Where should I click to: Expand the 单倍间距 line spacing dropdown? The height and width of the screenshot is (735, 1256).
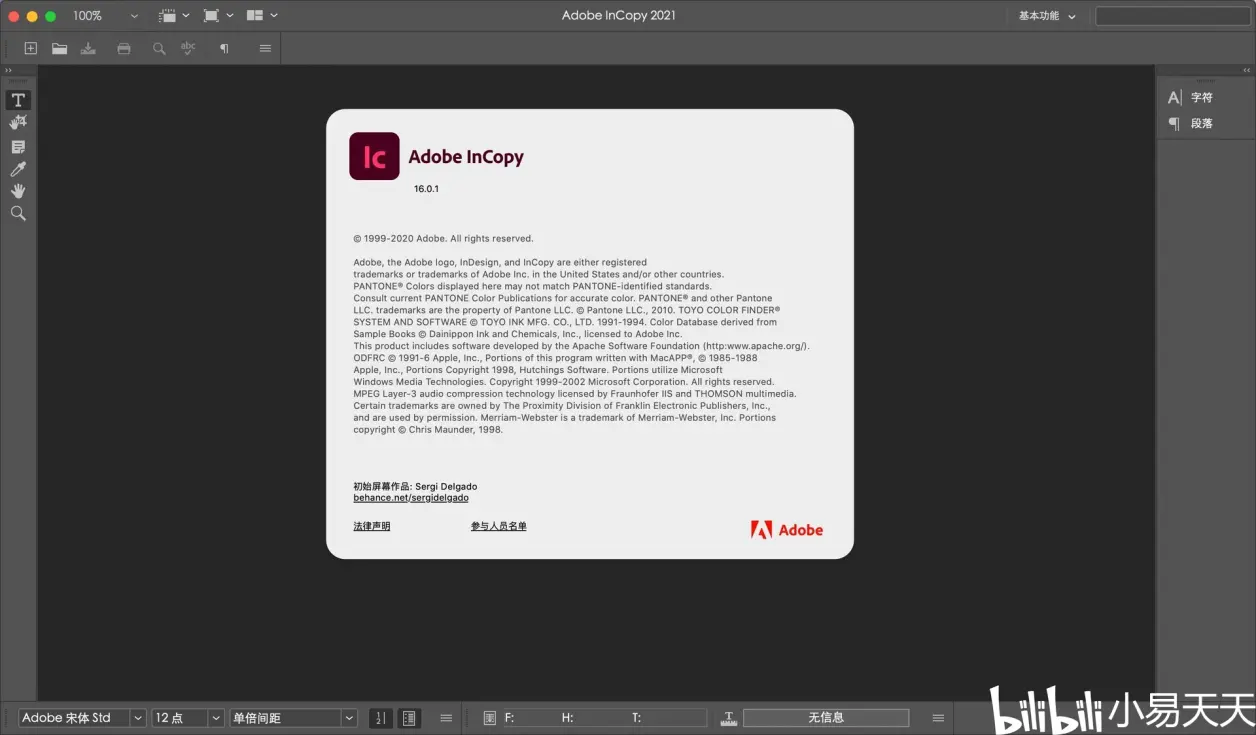(x=349, y=718)
